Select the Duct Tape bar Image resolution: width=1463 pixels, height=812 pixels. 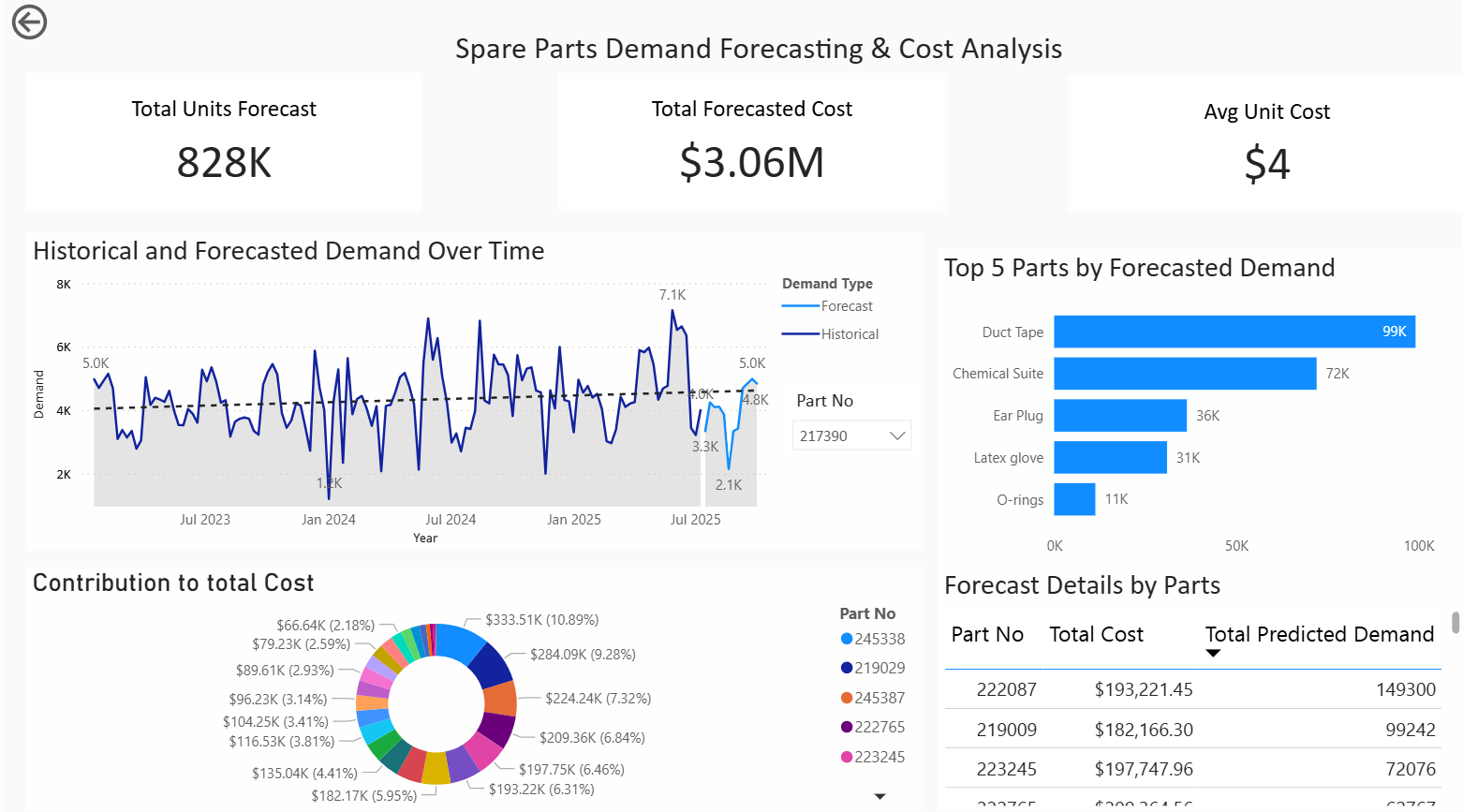[1234, 332]
